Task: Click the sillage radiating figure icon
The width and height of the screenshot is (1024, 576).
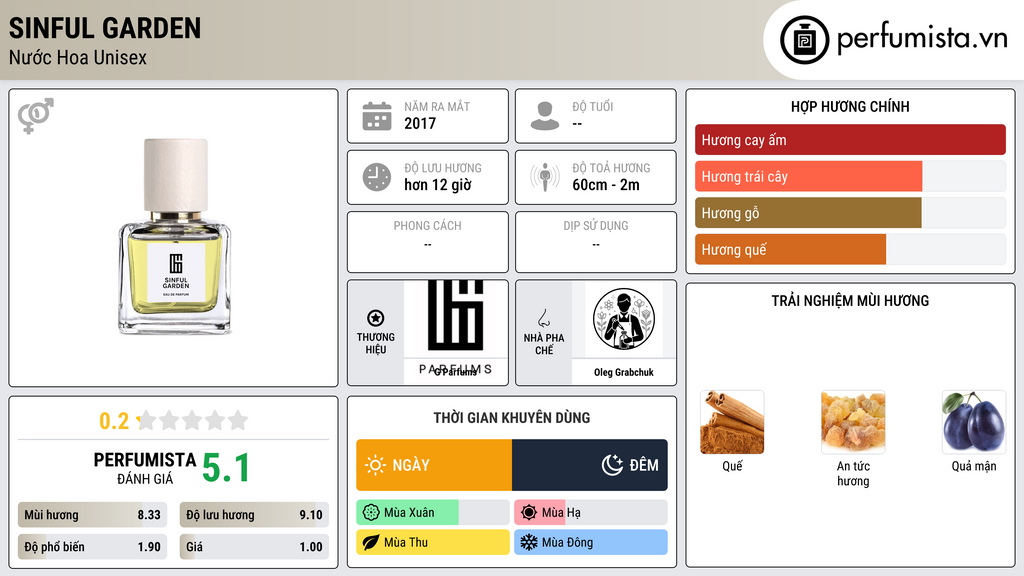Action: (545, 177)
